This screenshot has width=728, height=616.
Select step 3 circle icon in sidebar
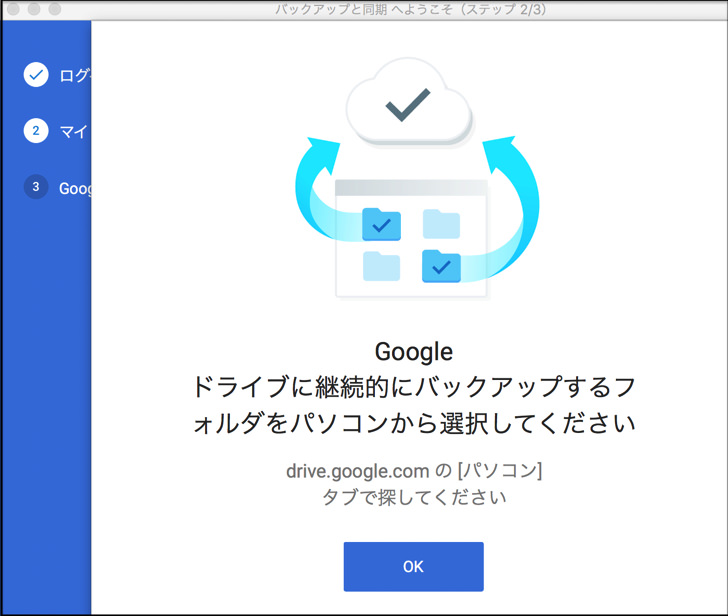pyautogui.click(x=36, y=187)
